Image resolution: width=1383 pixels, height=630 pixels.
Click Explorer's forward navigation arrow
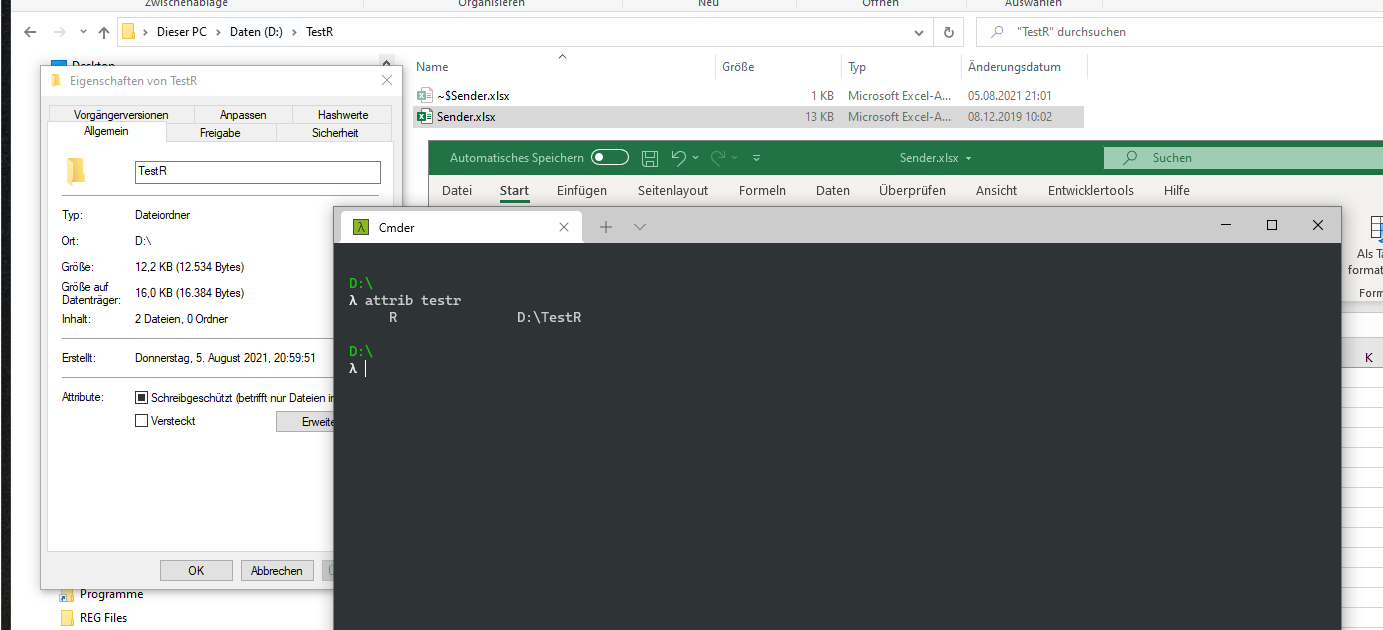coord(59,32)
